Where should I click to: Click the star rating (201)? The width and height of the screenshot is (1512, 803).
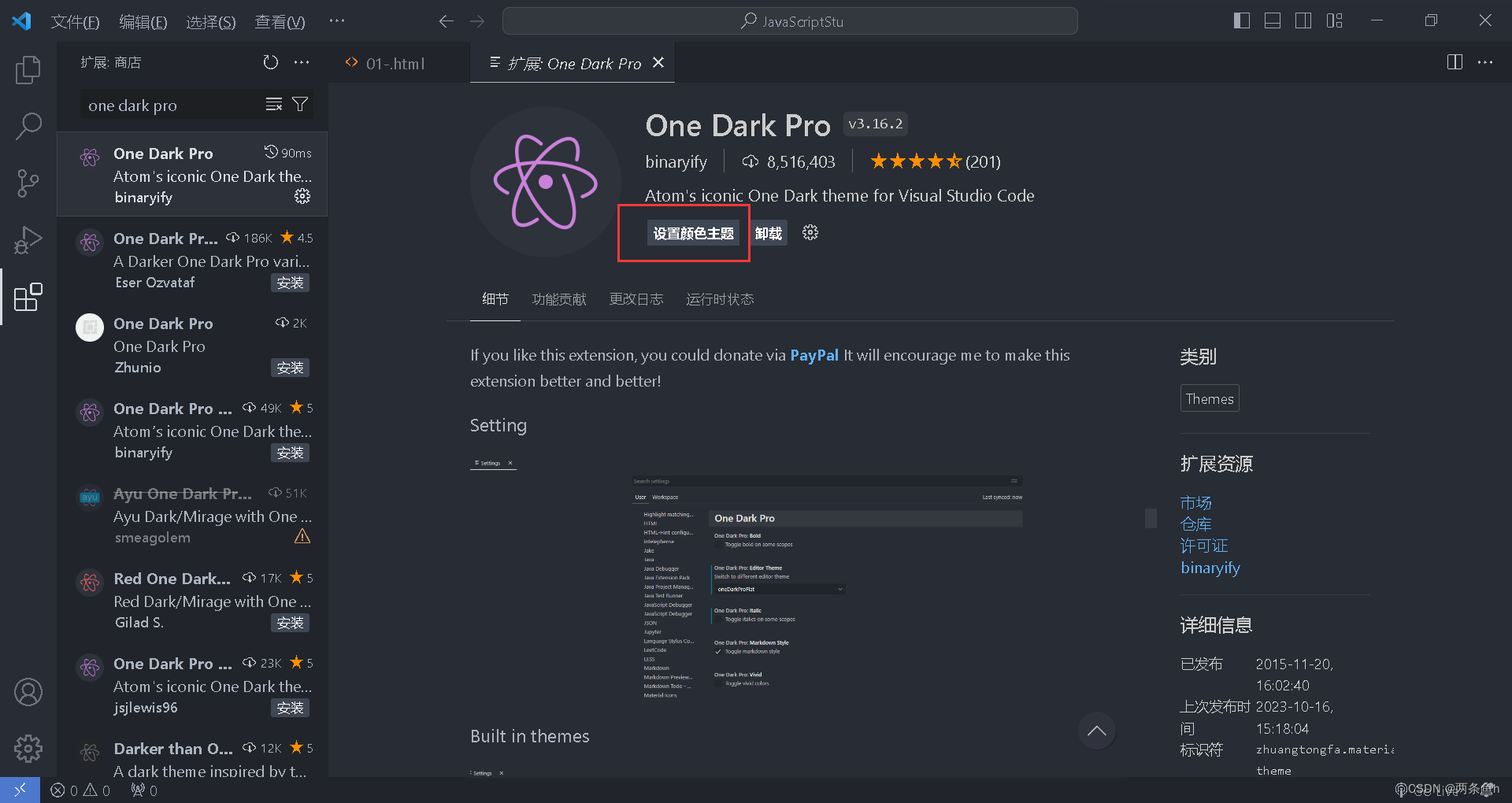click(x=935, y=161)
